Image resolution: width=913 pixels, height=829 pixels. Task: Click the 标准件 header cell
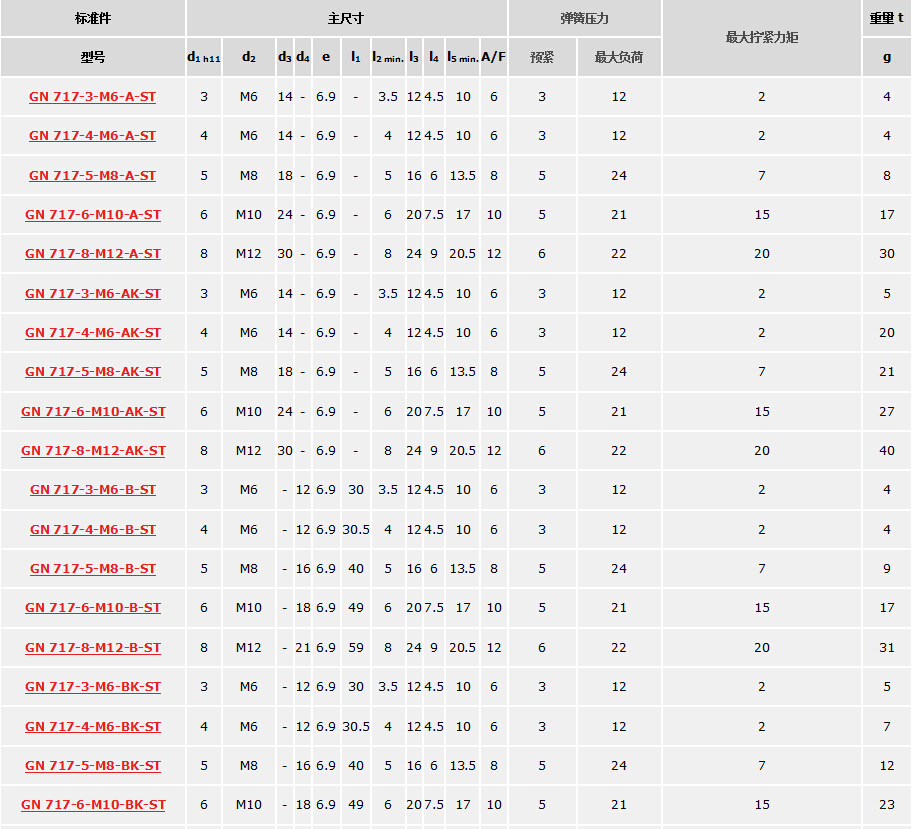coord(93,19)
